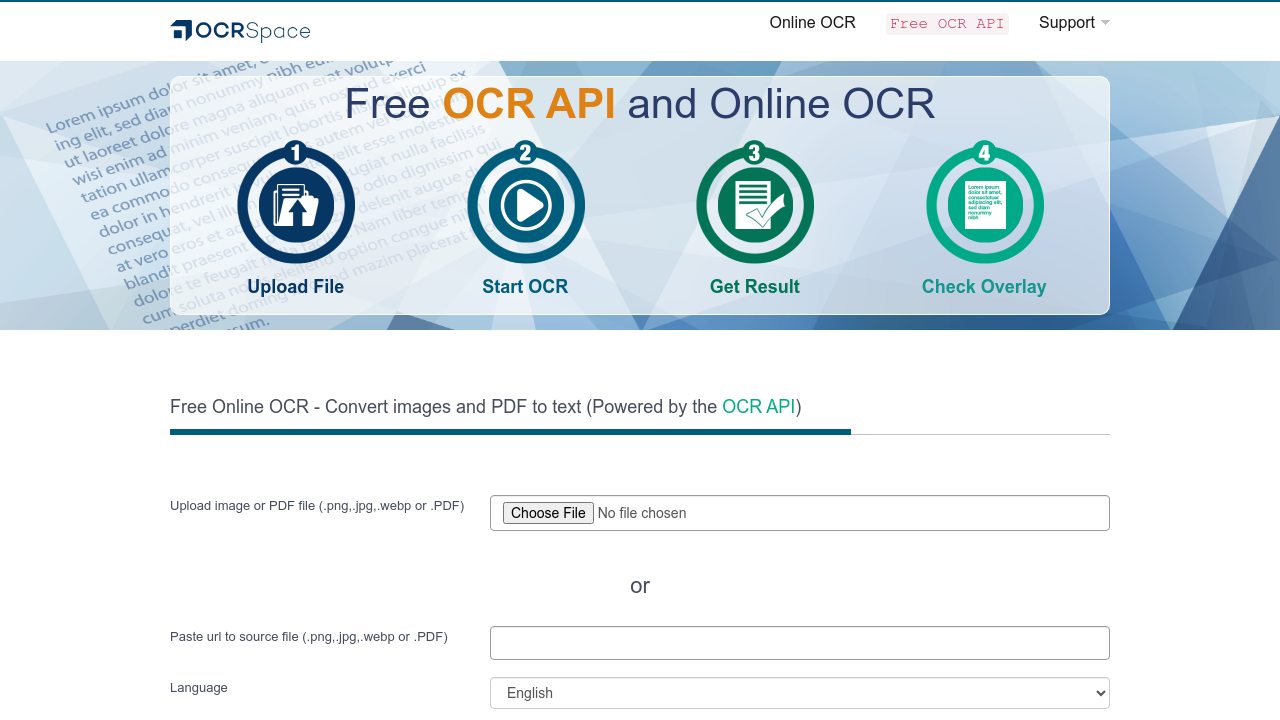This screenshot has height=720, width=1280.
Task: Select the Free OCR API menu item
Action: point(946,23)
